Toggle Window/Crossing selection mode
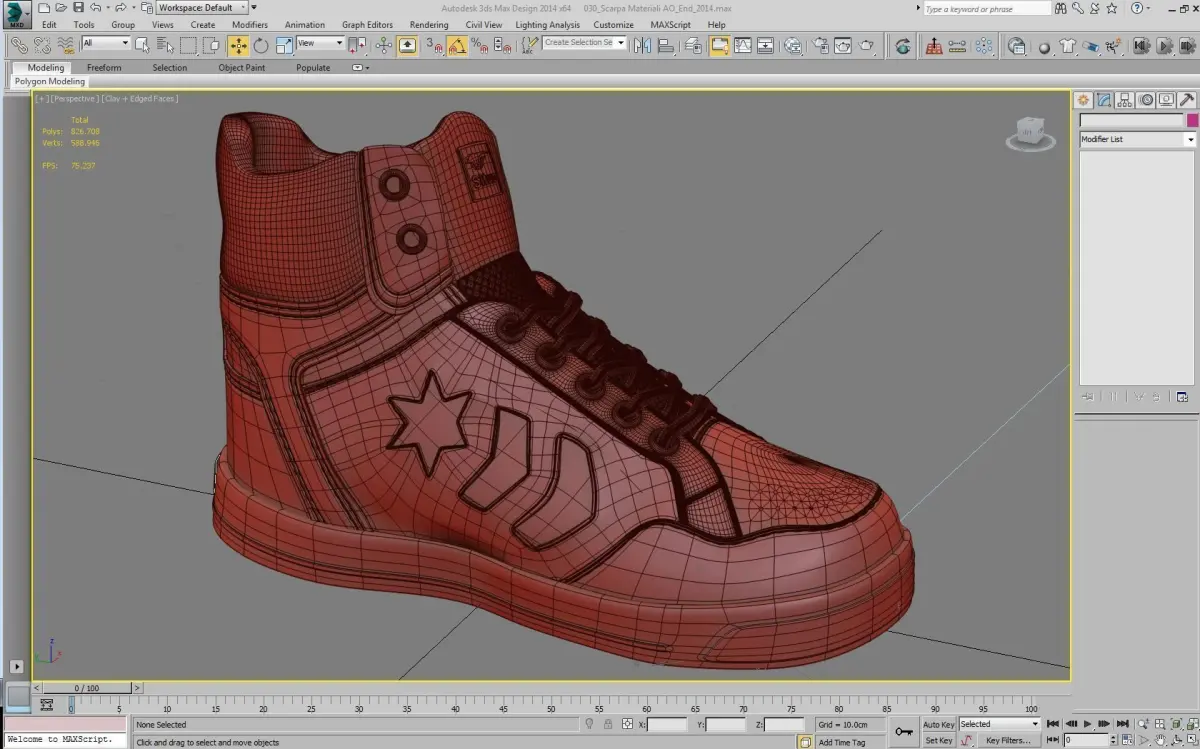The width and height of the screenshot is (1200, 749). 211,45
